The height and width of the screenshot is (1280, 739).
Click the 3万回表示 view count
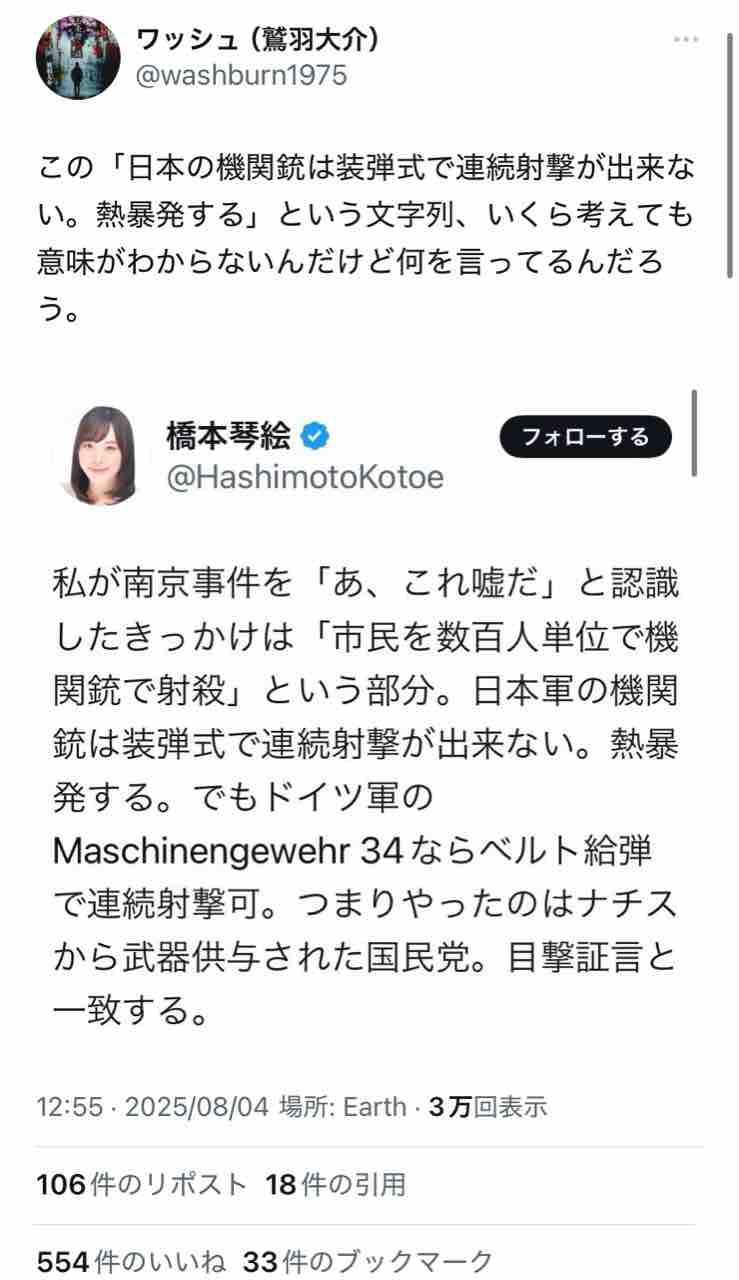pyautogui.click(x=487, y=1107)
